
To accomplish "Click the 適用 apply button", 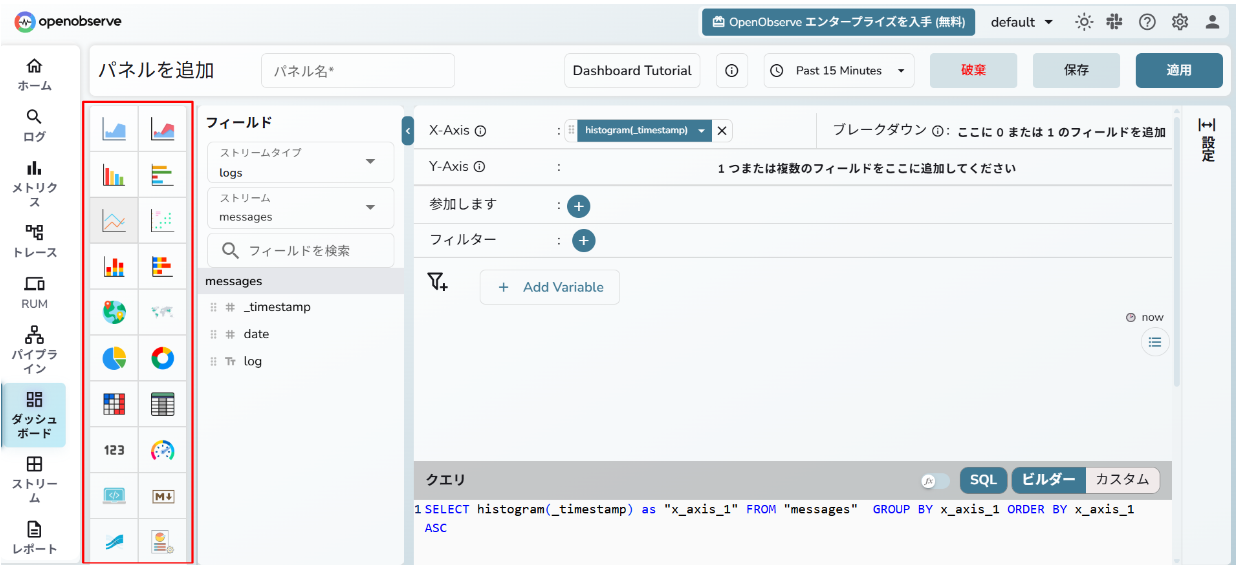I will click(1179, 71).
